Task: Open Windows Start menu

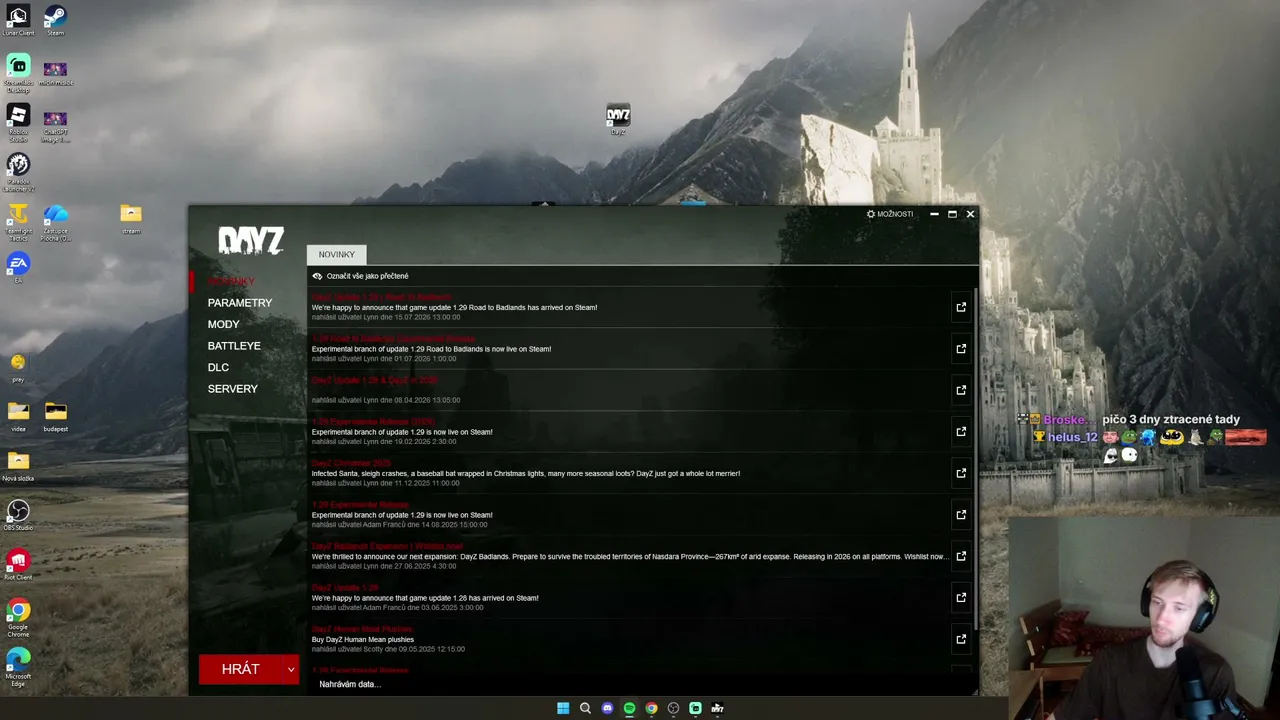Action: coord(563,708)
